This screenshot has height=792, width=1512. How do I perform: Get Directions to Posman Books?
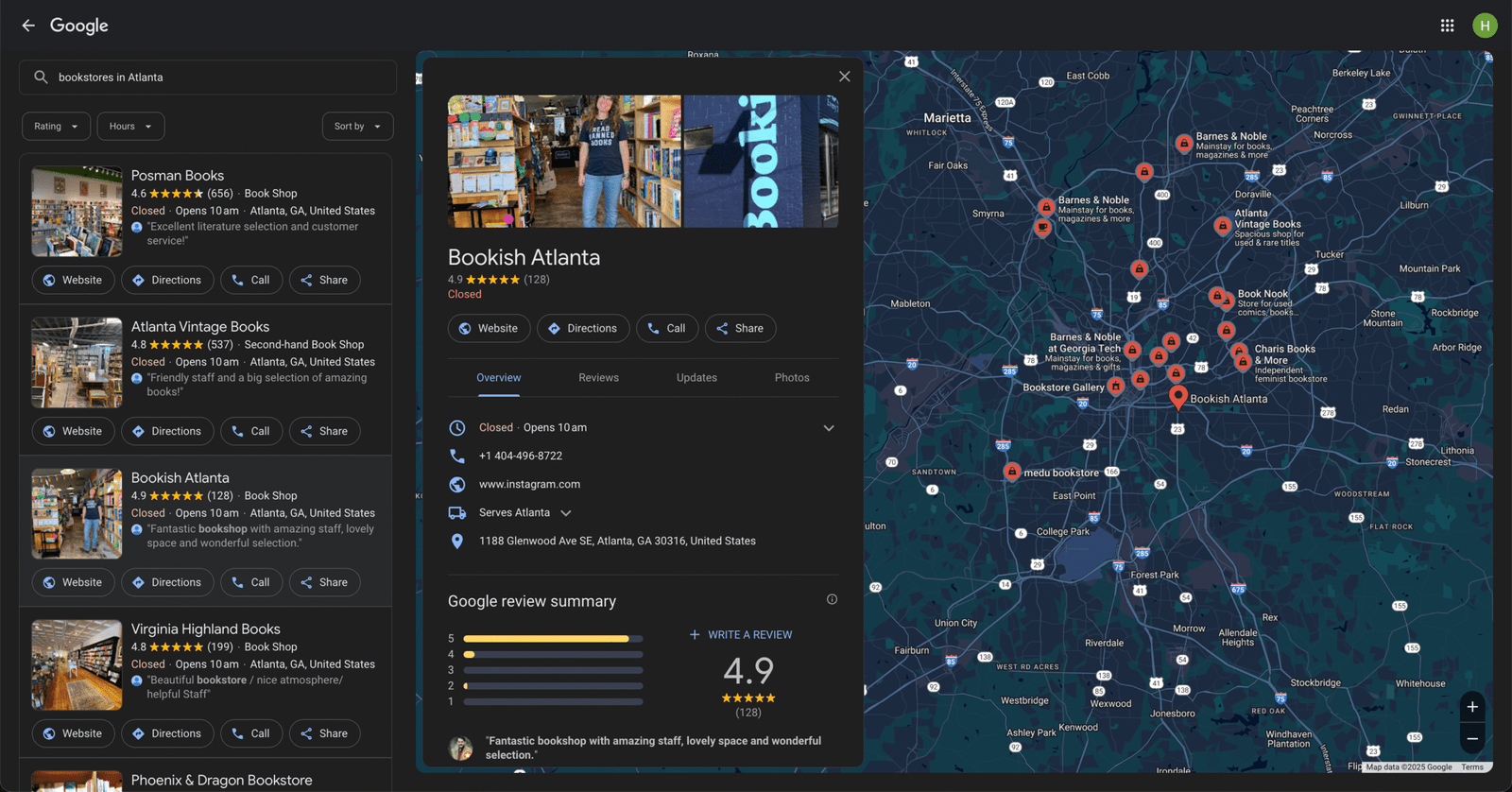167,280
